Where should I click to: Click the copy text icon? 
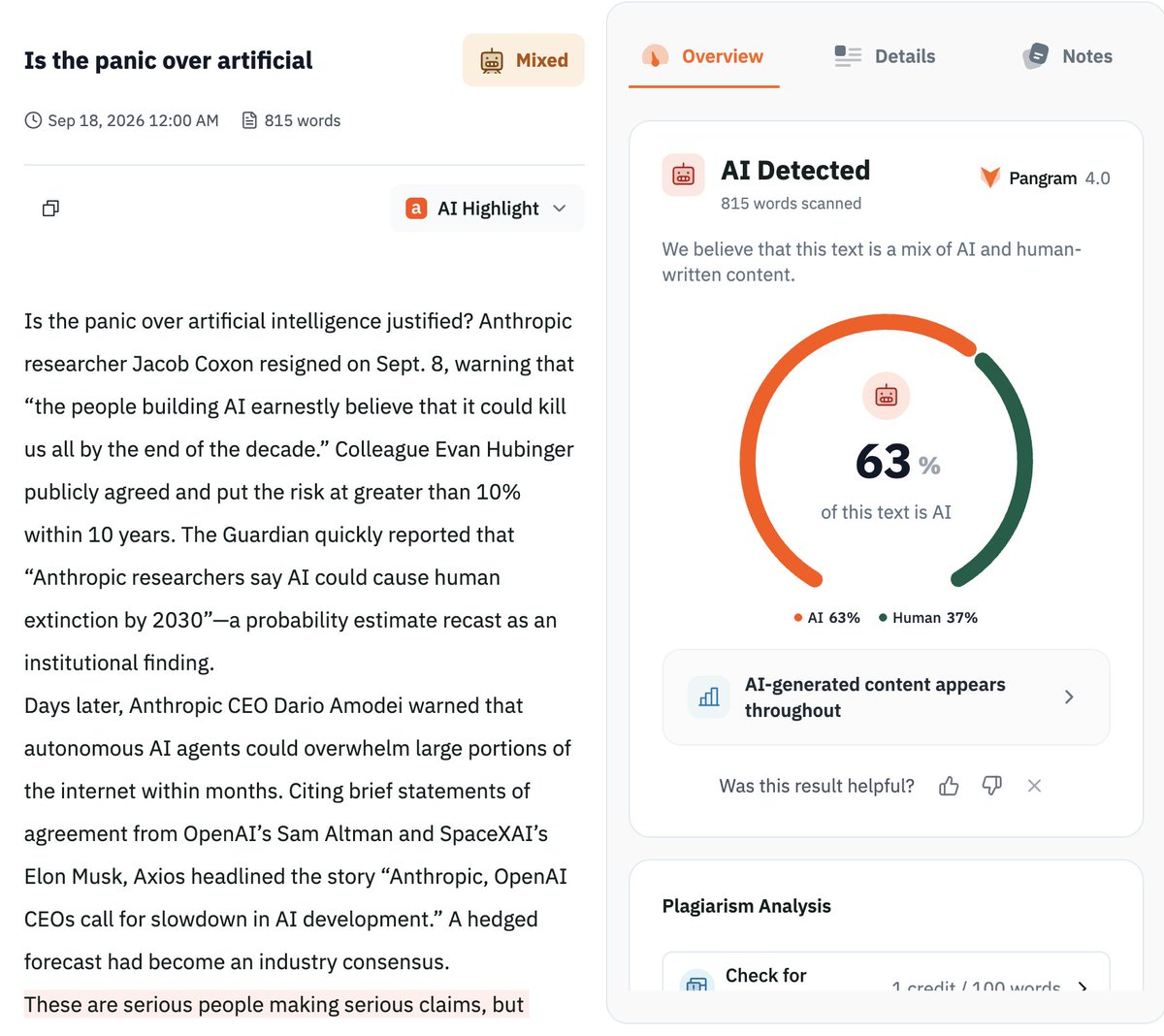pyautogui.click(x=50, y=208)
